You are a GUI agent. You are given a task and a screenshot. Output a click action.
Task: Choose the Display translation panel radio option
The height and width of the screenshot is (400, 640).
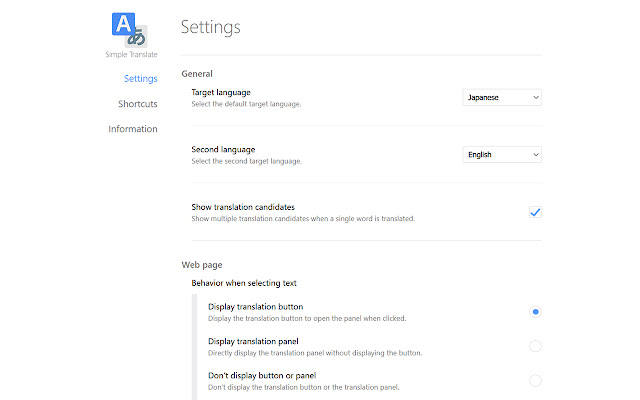(536, 346)
